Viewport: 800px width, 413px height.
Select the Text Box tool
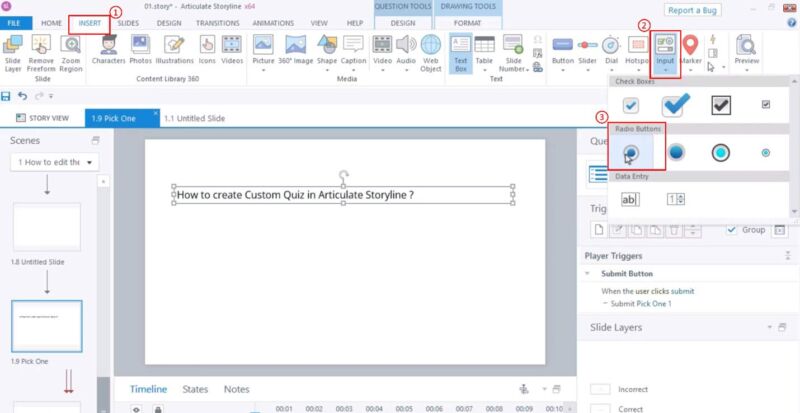461,49
